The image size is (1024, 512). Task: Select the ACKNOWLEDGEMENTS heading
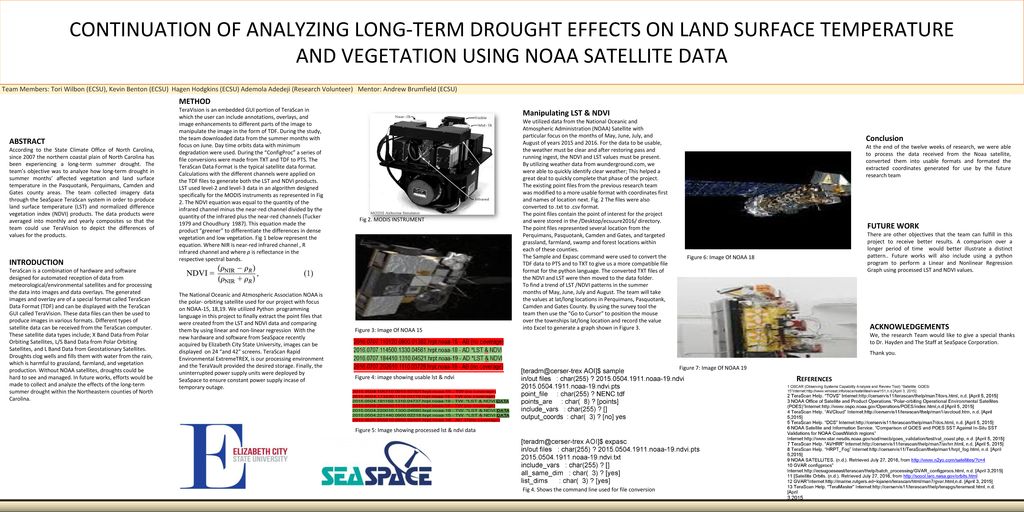click(x=909, y=327)
